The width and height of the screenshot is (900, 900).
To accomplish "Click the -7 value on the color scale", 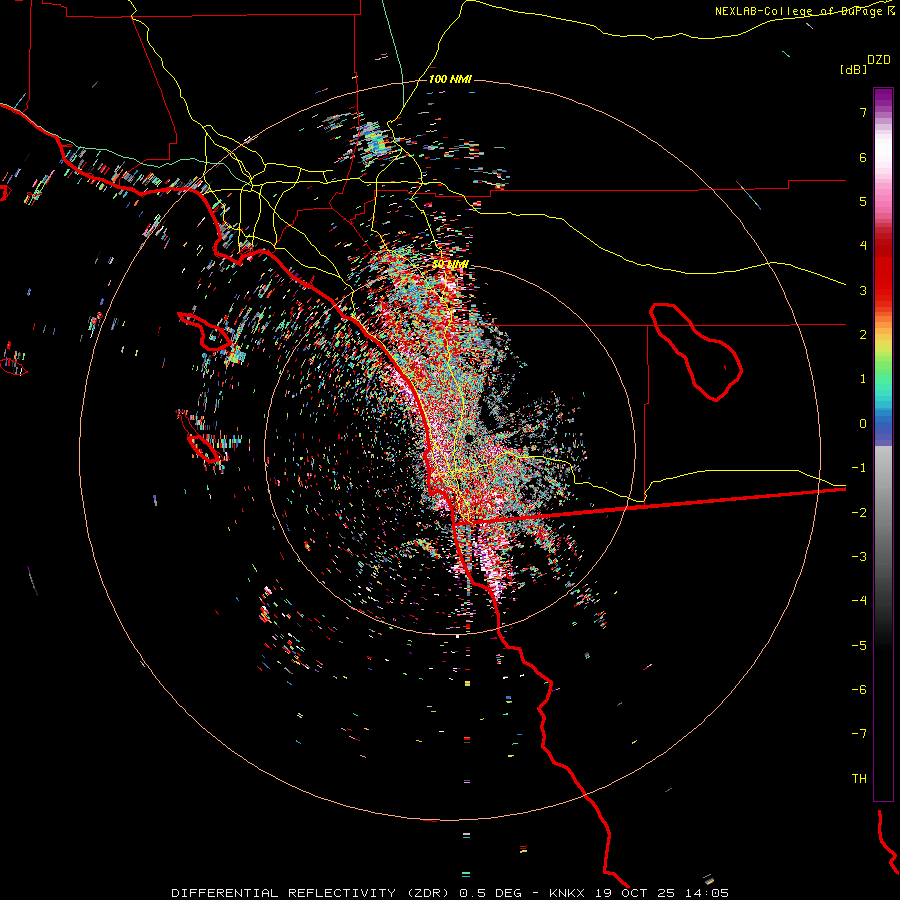I will coord(859,734).
